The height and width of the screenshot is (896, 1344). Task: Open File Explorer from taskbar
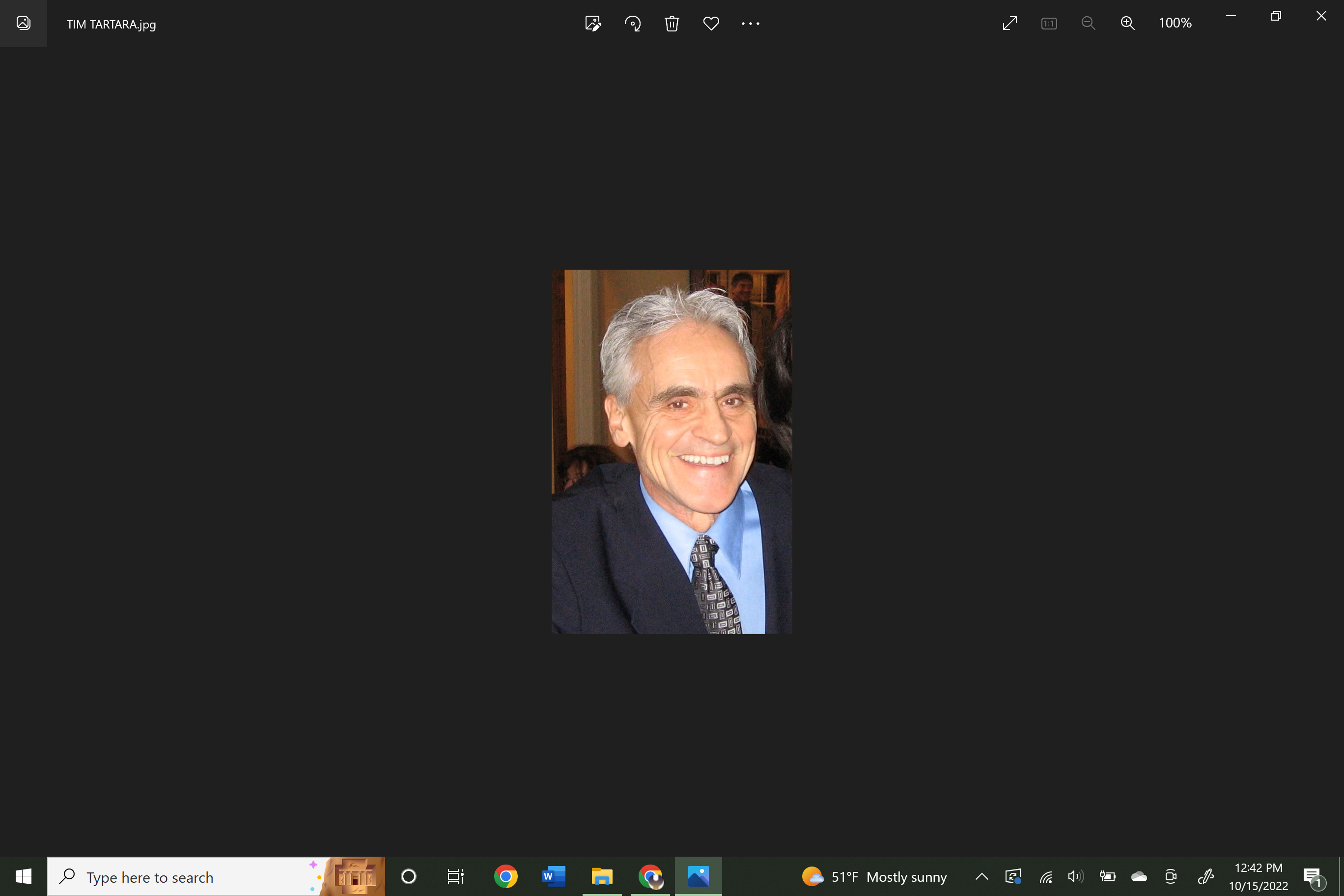coord(602,876)
